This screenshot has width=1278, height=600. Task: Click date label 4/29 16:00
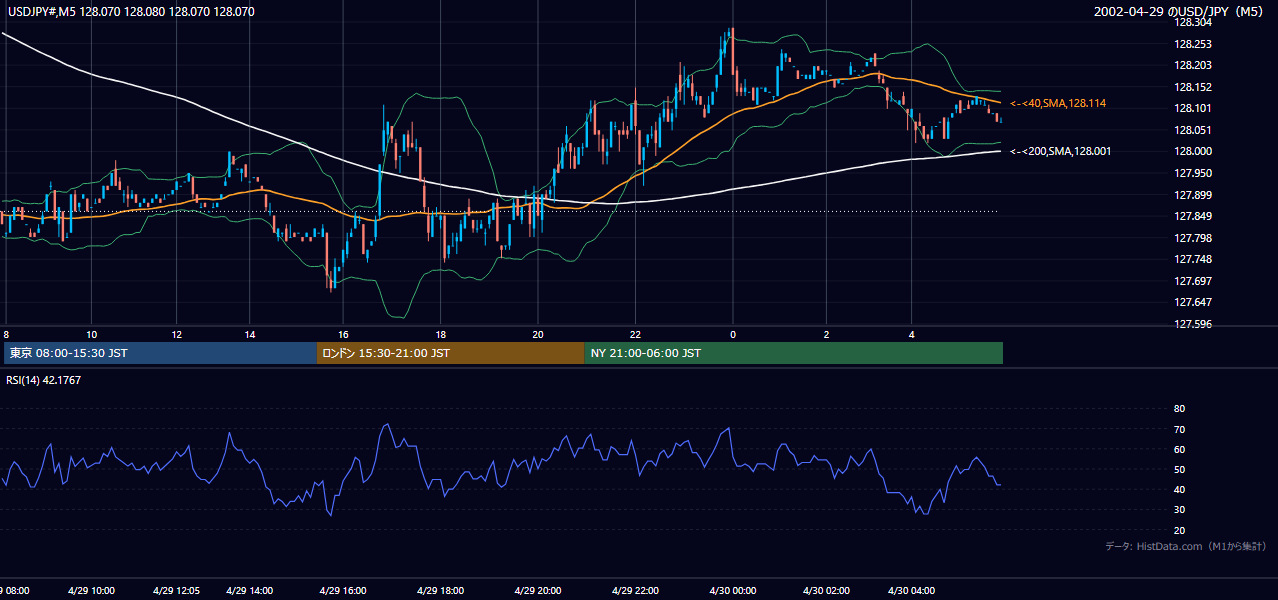click(x=343, y=590)
